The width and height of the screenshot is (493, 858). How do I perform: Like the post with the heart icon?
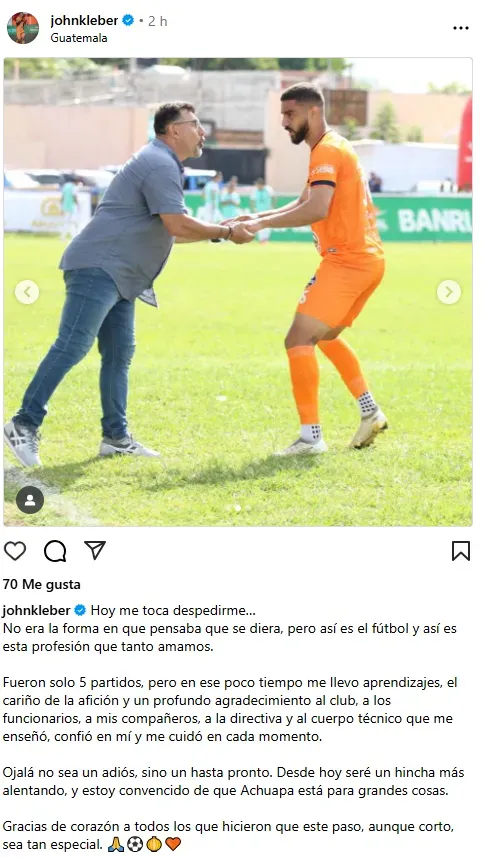coord(15,550)
